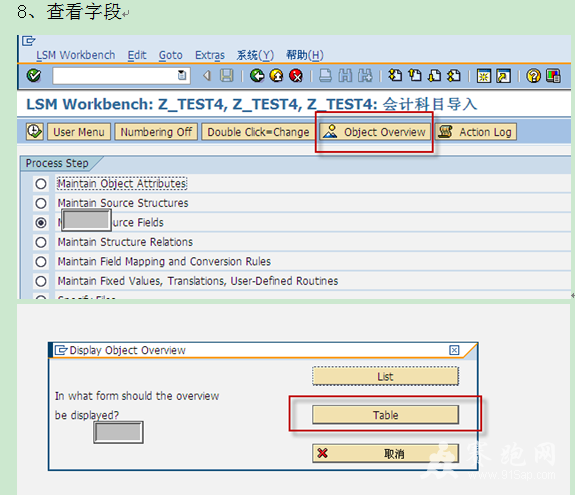Click the Execute clock icon
The height and width of the screenshot is (495, 575).
pos(35,132)
